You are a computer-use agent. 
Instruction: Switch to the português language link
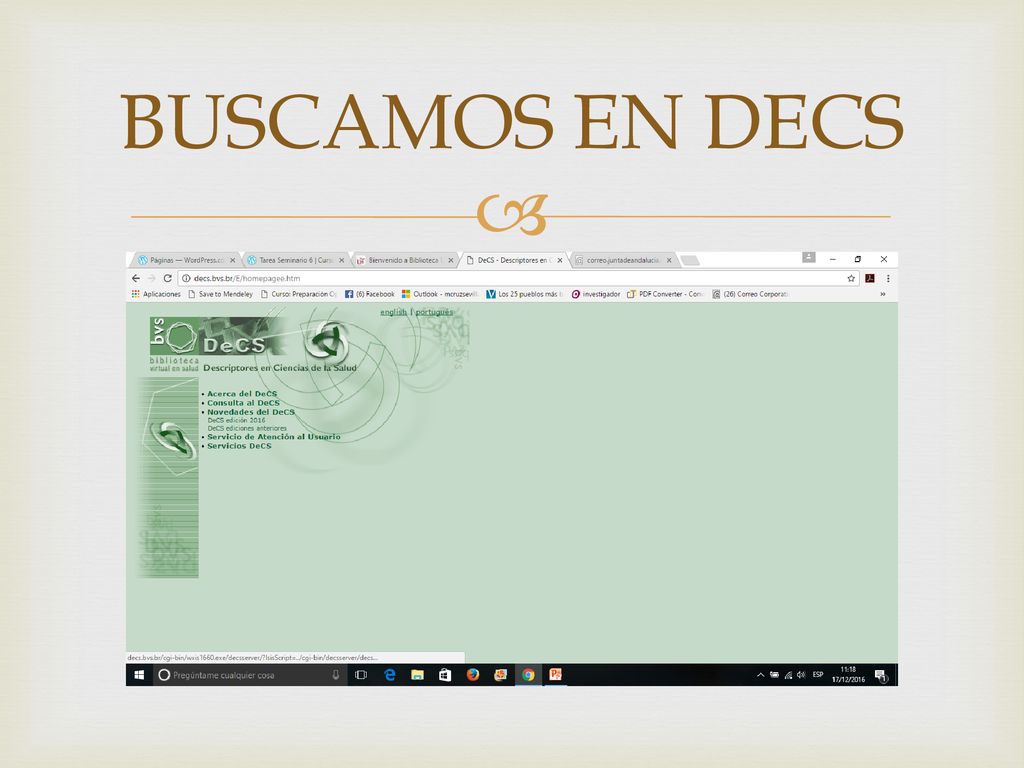[x=434, y=312]
